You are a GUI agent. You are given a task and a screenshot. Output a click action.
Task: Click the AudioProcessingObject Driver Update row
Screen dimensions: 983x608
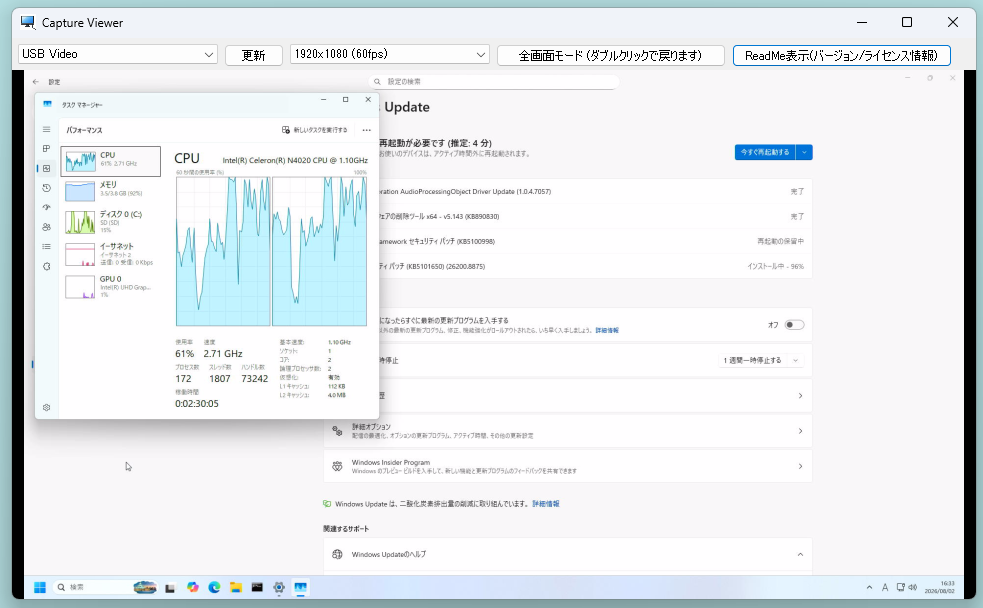click(594, 191)
